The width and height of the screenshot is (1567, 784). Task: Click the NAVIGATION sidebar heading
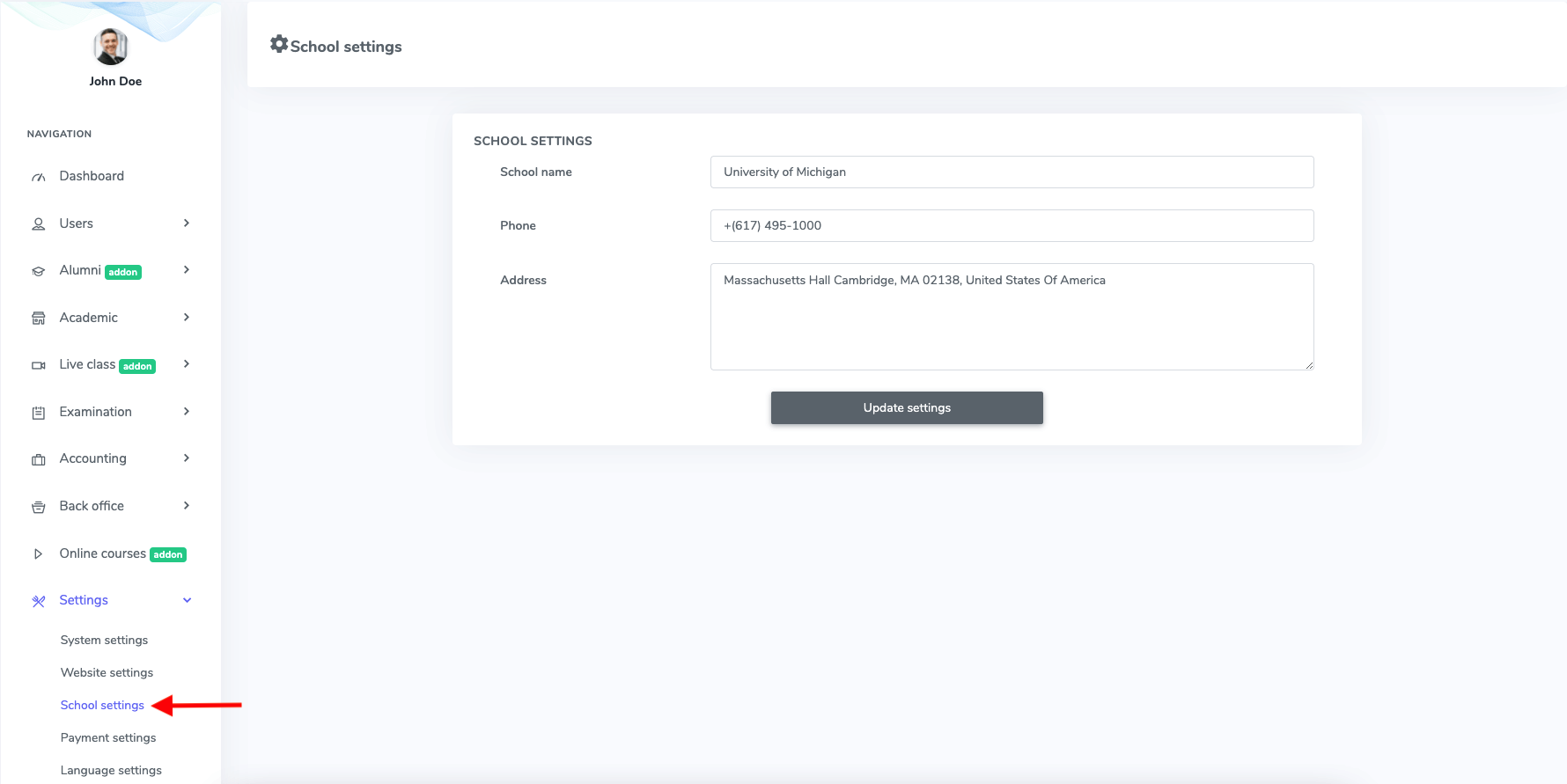(x=59, y=134)
